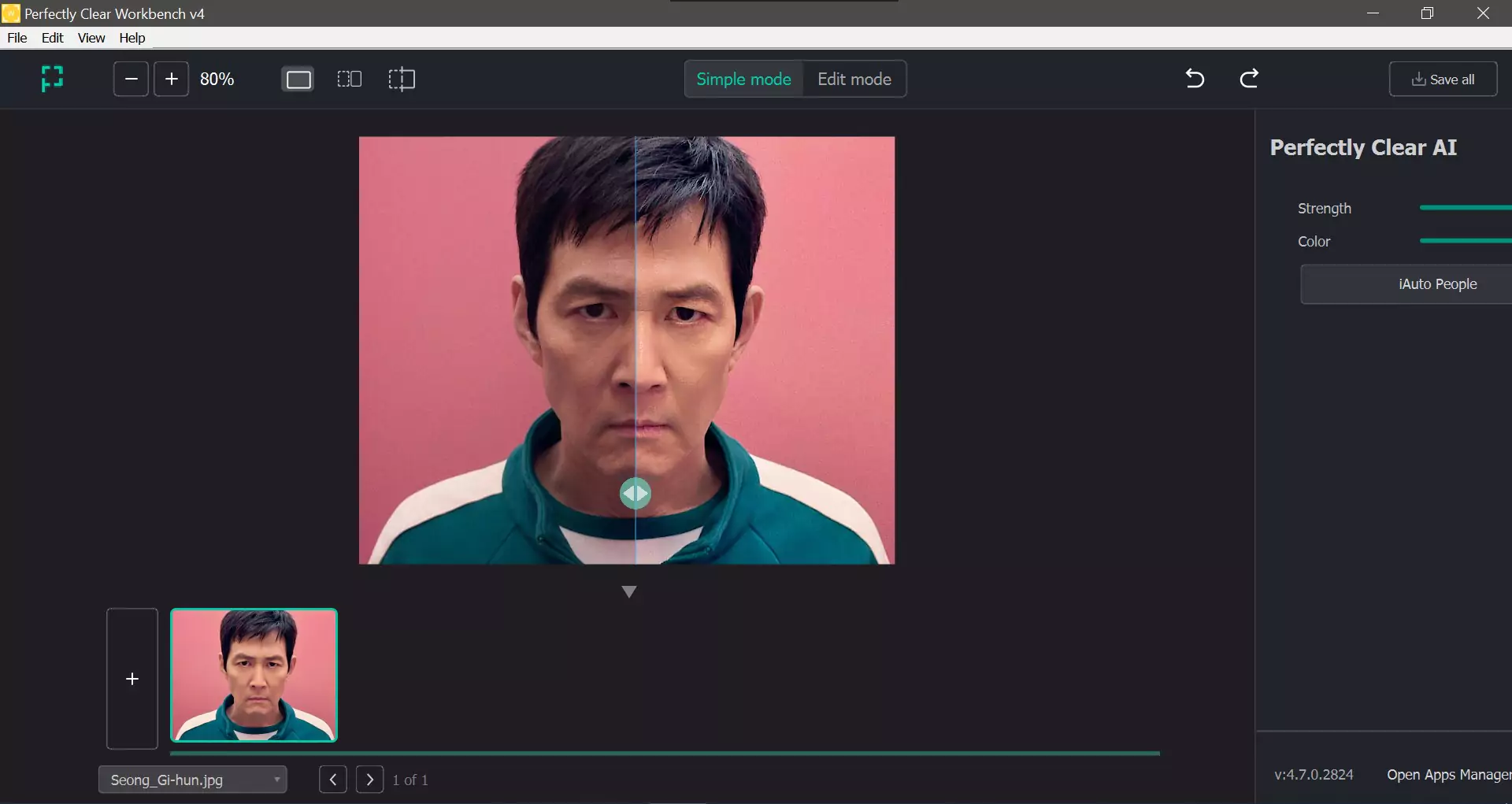Open the Edit menu
Viewport: 1512px width, 804px height.
click(x=52, y=38)
